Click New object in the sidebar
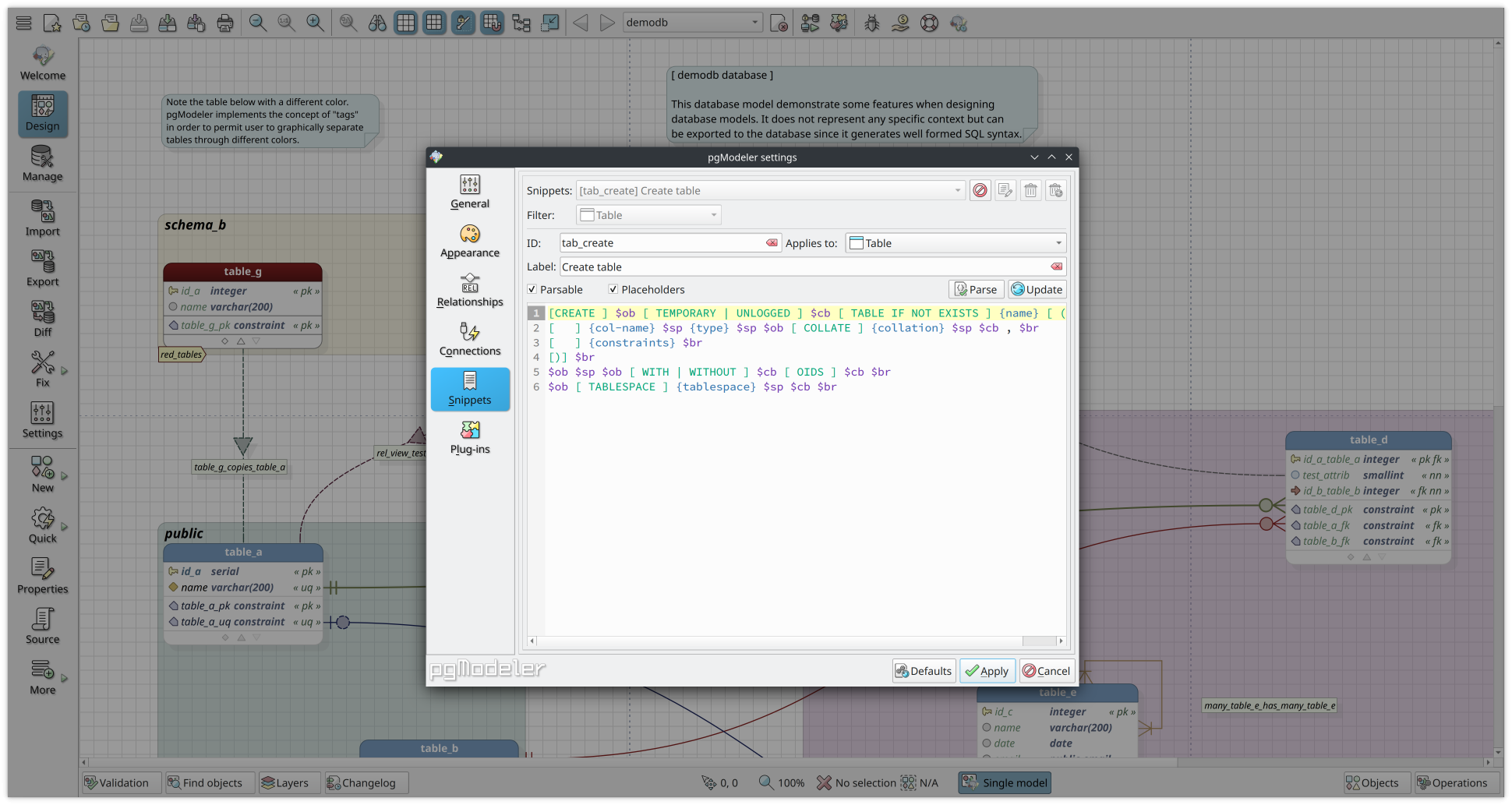 coord(43,475)
